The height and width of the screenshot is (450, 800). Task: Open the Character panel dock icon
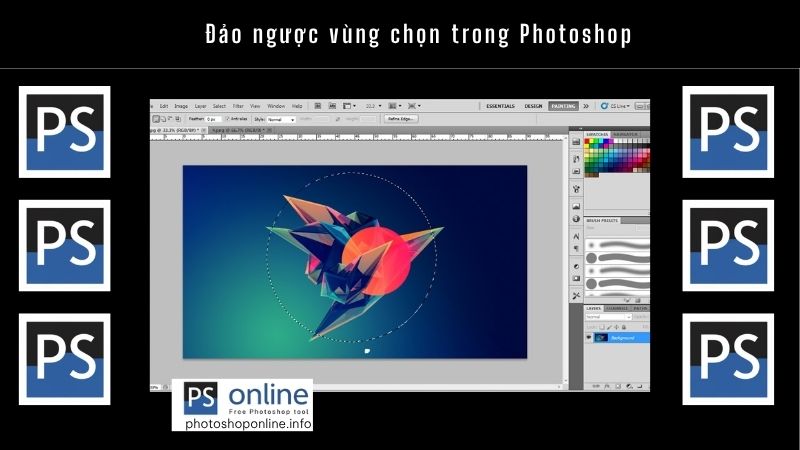pyautogui.click(x=576, y=237)
